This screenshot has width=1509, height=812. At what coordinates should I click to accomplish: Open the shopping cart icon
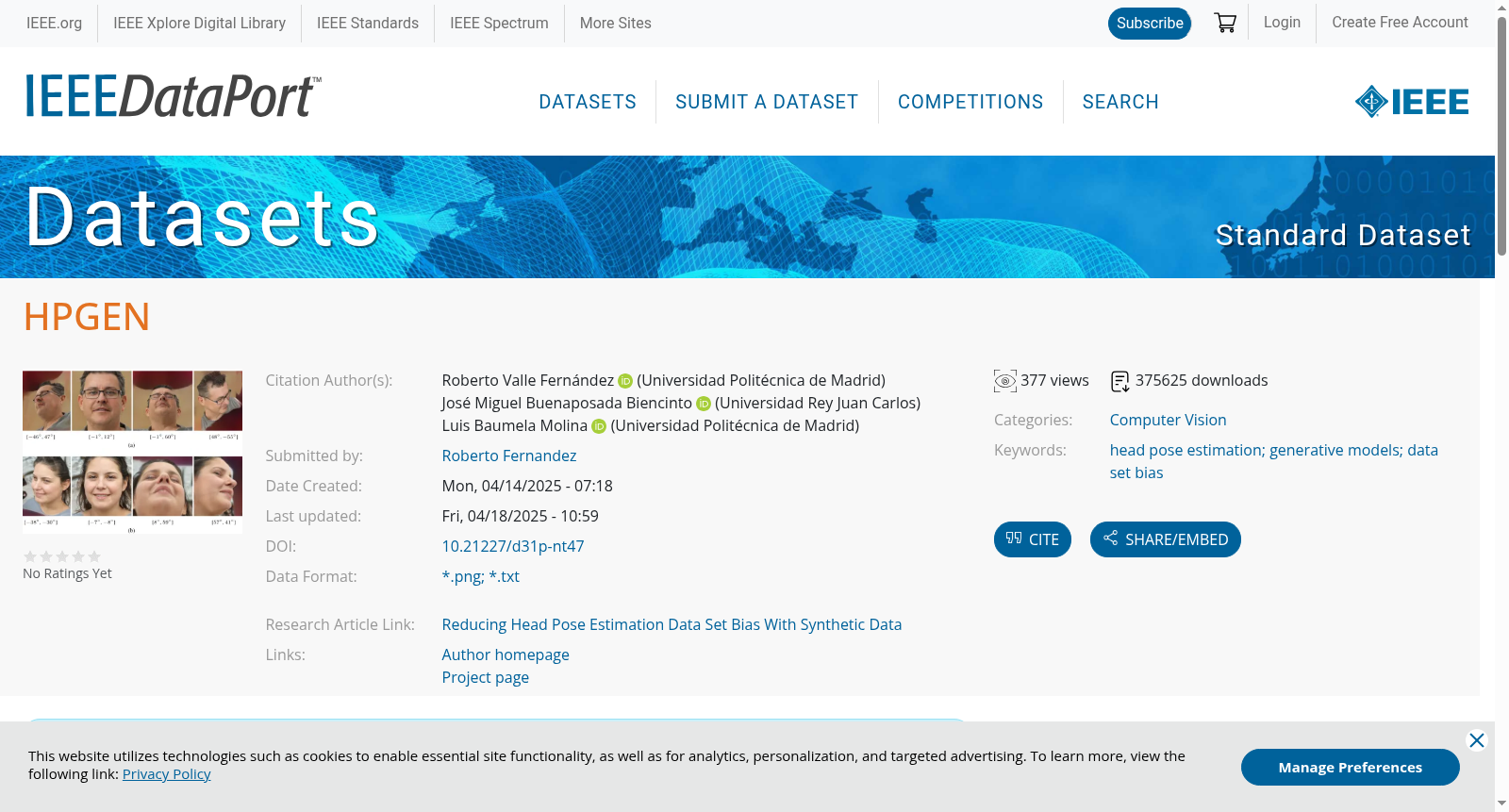[1225, 23]
